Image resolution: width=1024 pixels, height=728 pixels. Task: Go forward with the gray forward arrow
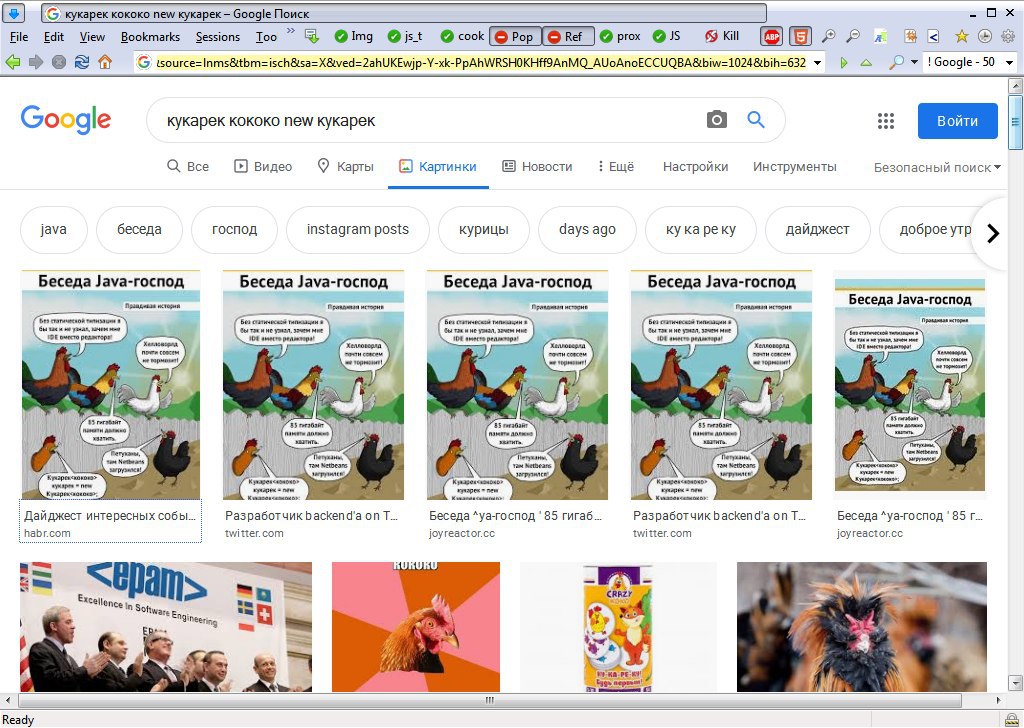[x=36, y=62]
